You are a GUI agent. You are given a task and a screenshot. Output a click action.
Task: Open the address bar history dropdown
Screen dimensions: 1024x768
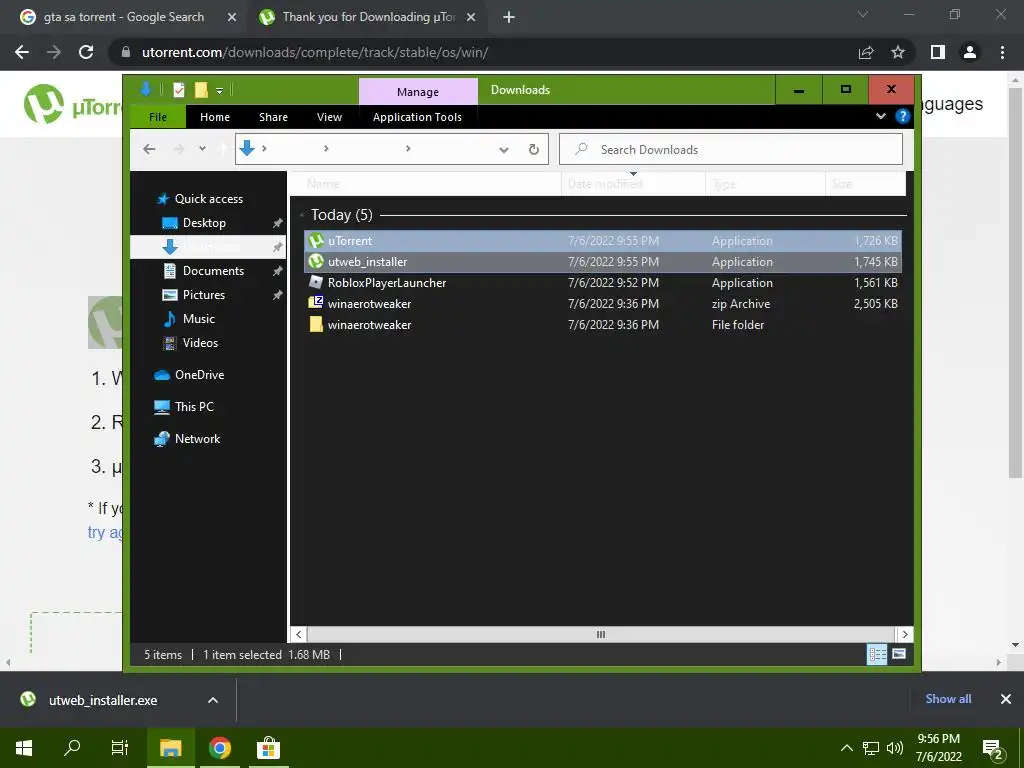tap(504, 150)
